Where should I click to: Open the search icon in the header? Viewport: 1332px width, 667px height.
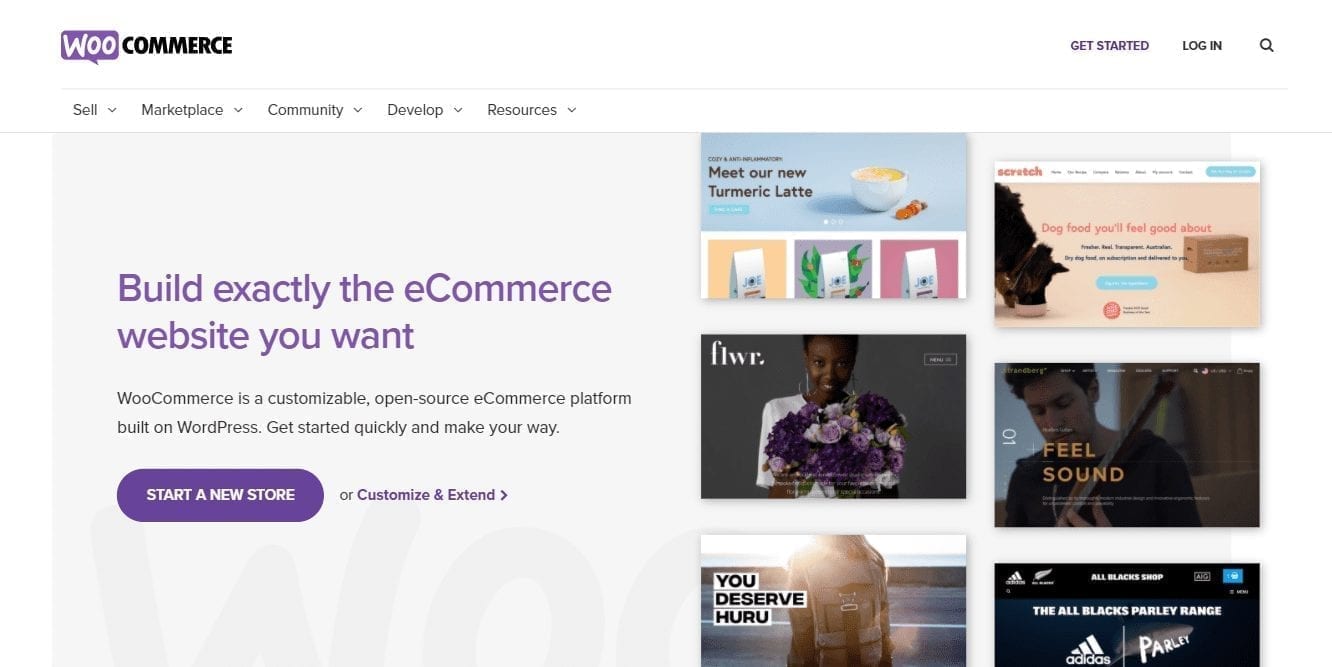click(1266, 45)
